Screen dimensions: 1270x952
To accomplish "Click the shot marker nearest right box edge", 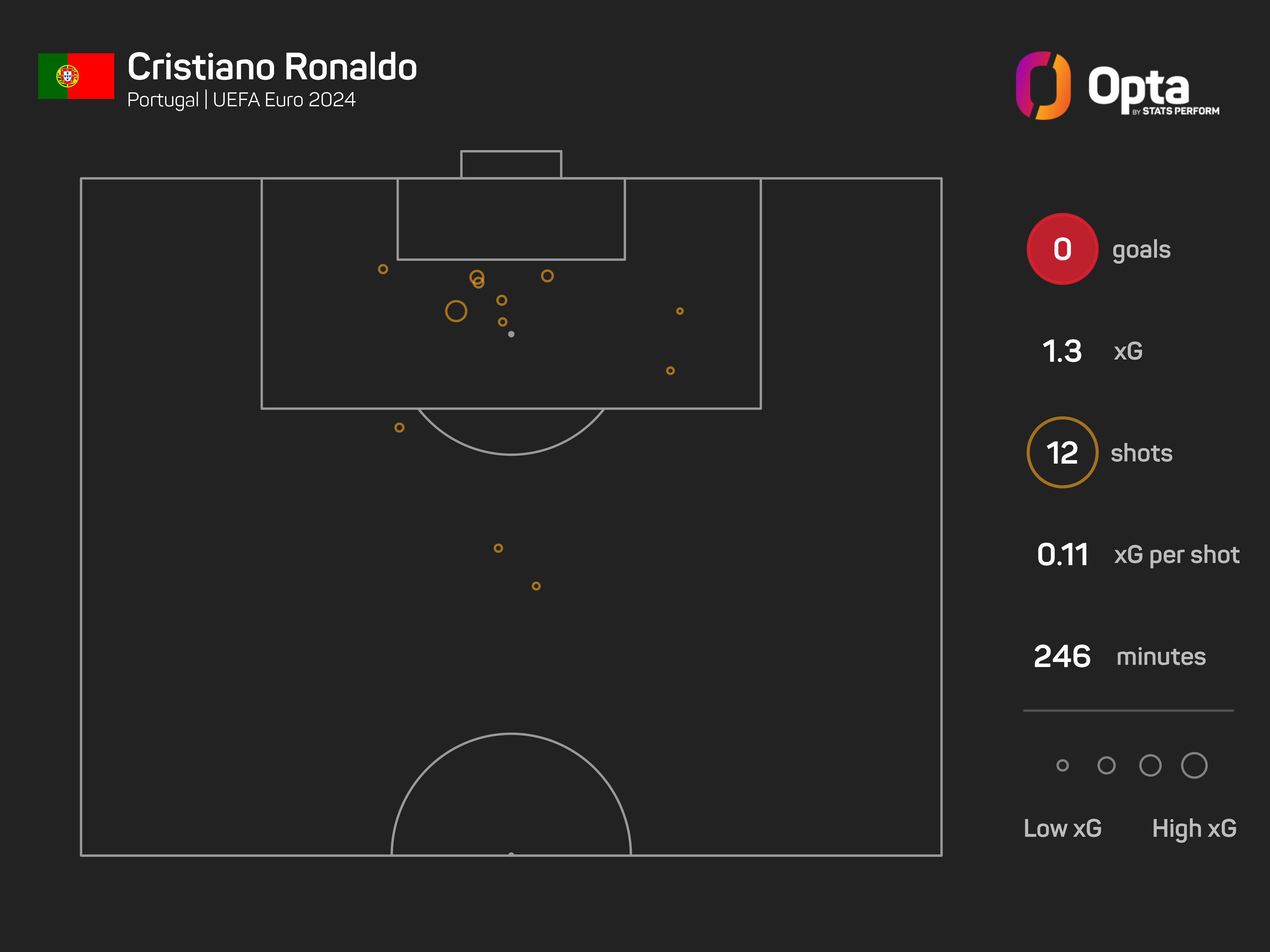I will [680, 311].
